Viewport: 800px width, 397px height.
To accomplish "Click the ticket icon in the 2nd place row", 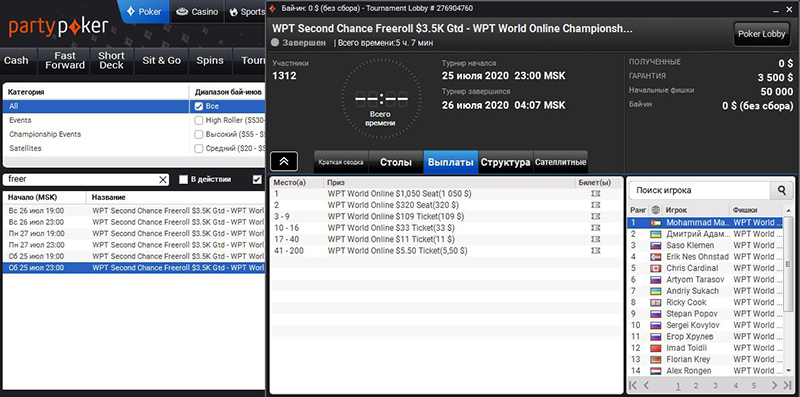I will click(x=594, y=205).
